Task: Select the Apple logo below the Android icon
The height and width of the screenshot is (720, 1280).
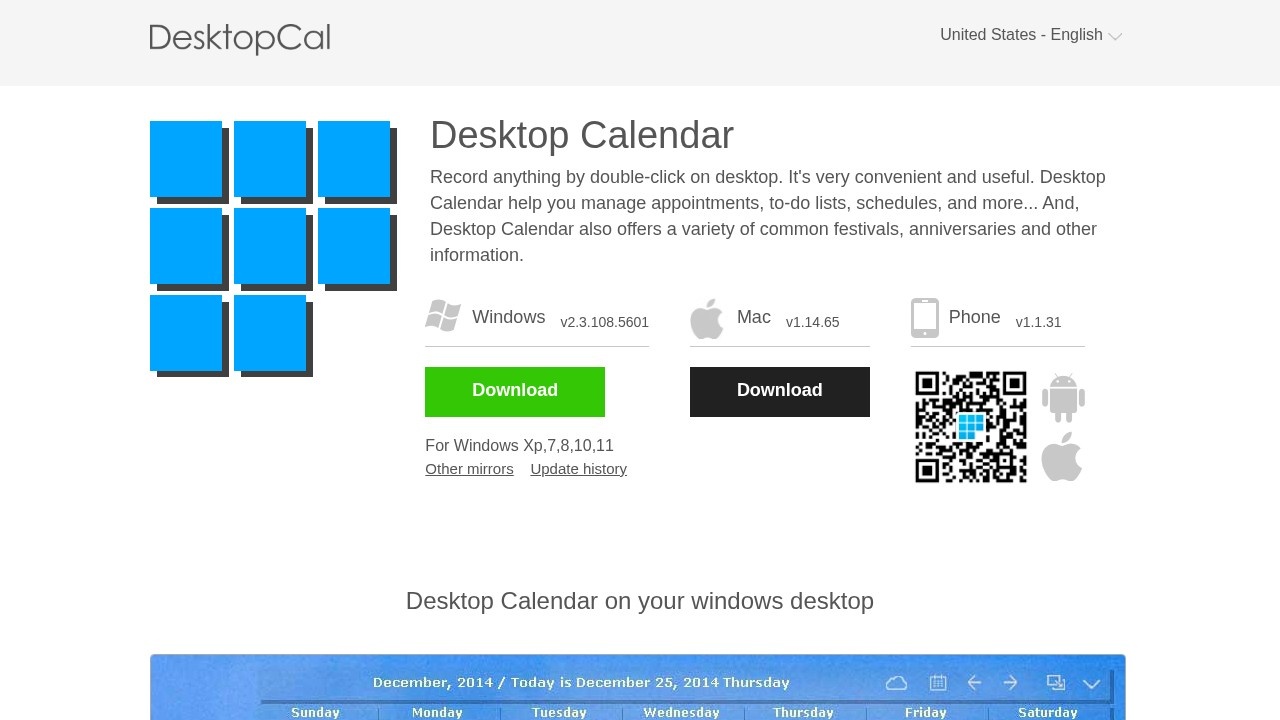Action: (1062, 458)
